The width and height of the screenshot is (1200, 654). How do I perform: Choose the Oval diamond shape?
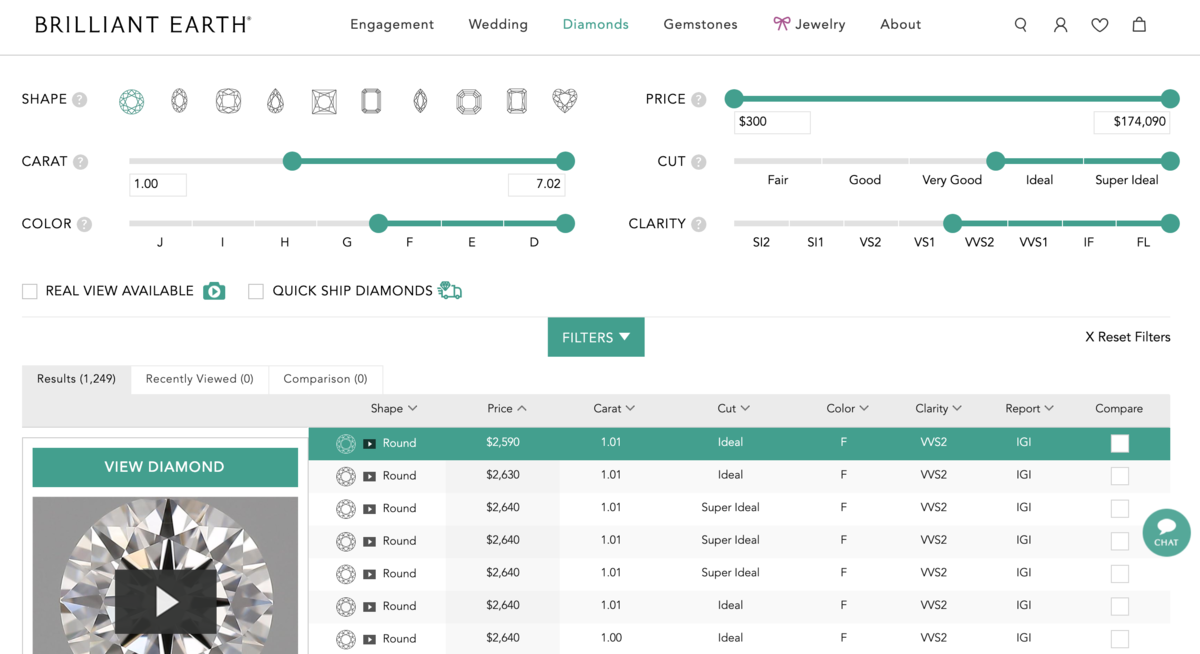pyautogui.click(x=179, y=101)
